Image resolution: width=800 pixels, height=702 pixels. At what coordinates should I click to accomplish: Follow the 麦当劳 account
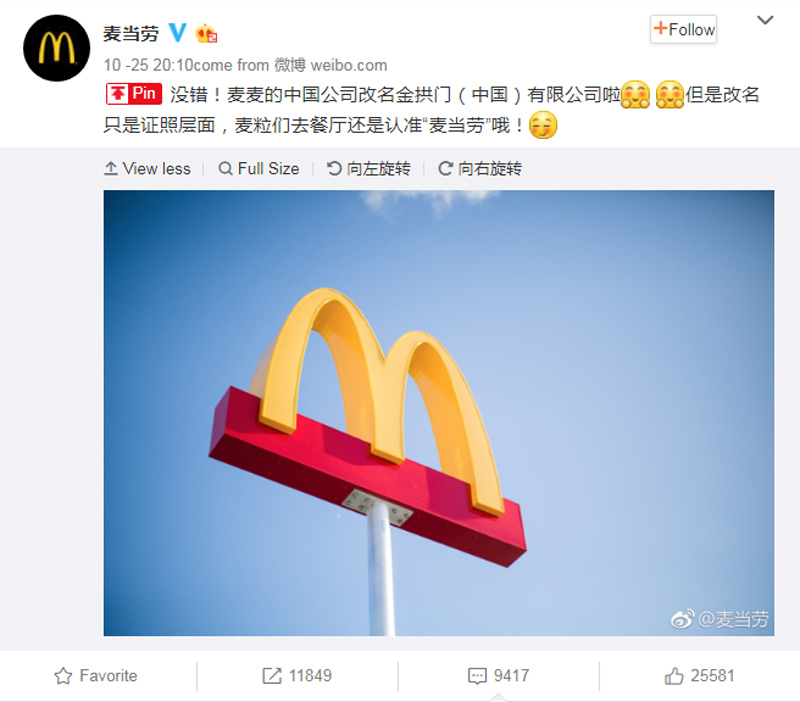[684, 30]
